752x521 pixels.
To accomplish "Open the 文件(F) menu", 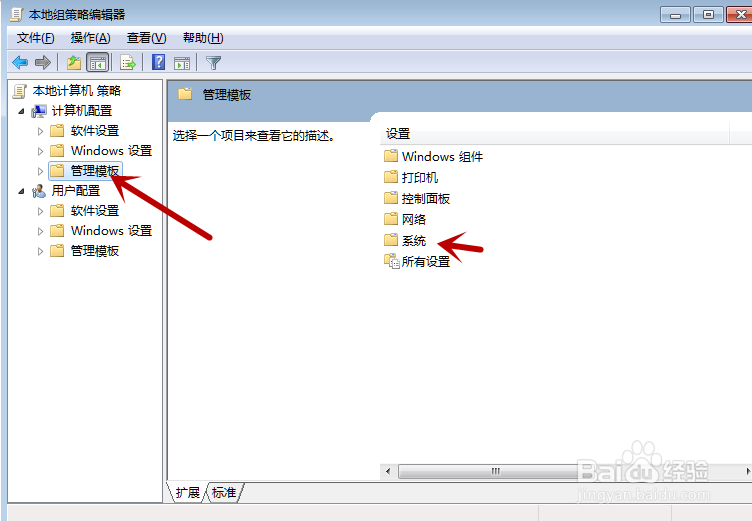I will (35, 38).
